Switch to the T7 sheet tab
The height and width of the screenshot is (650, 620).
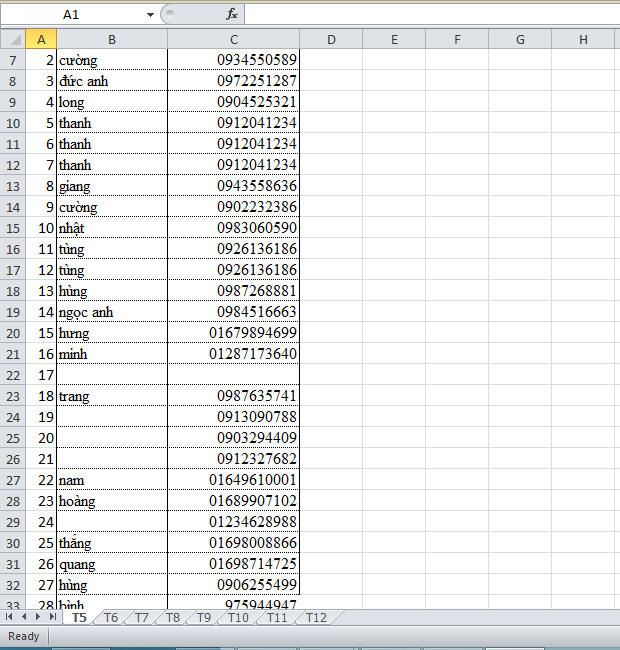142,618
